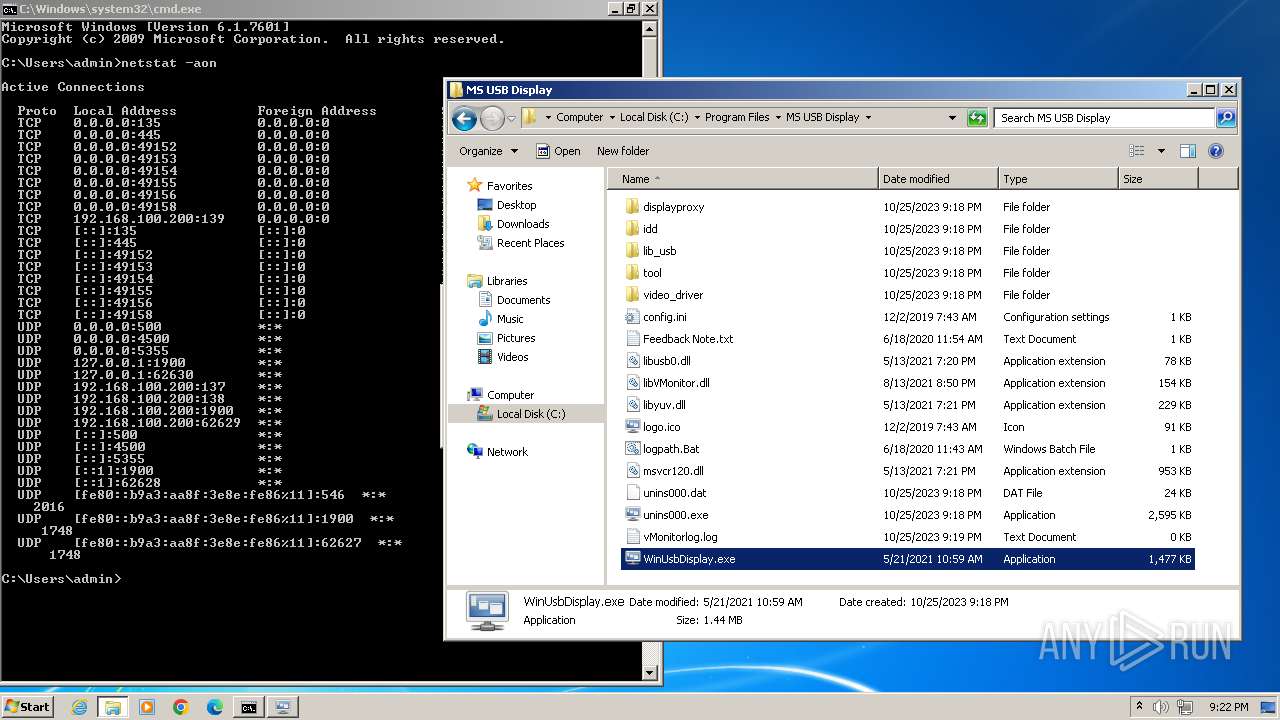The image size is (1280, 720).
Task: Click Program Files in breadcrumb path
Action: 737,117
